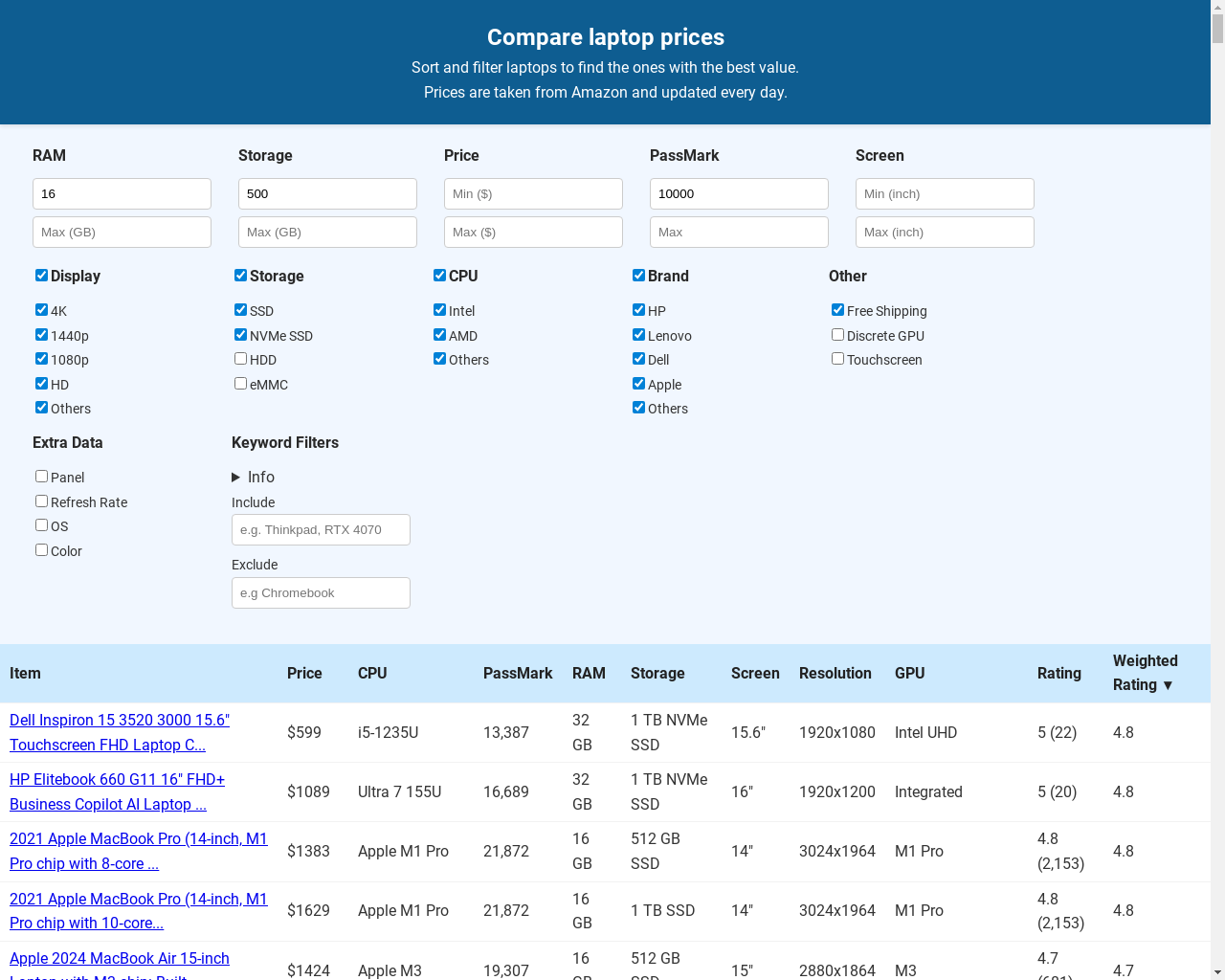Uncheck the Lenovo brand filter
The width and height of the screenshot is (1225, 980).
(x=638, y=335)
